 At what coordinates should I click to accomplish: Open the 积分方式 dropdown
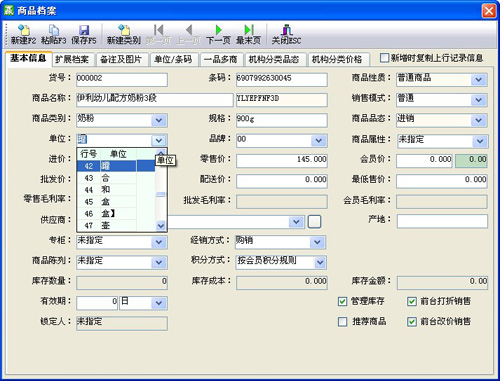[x=320, y=263]
